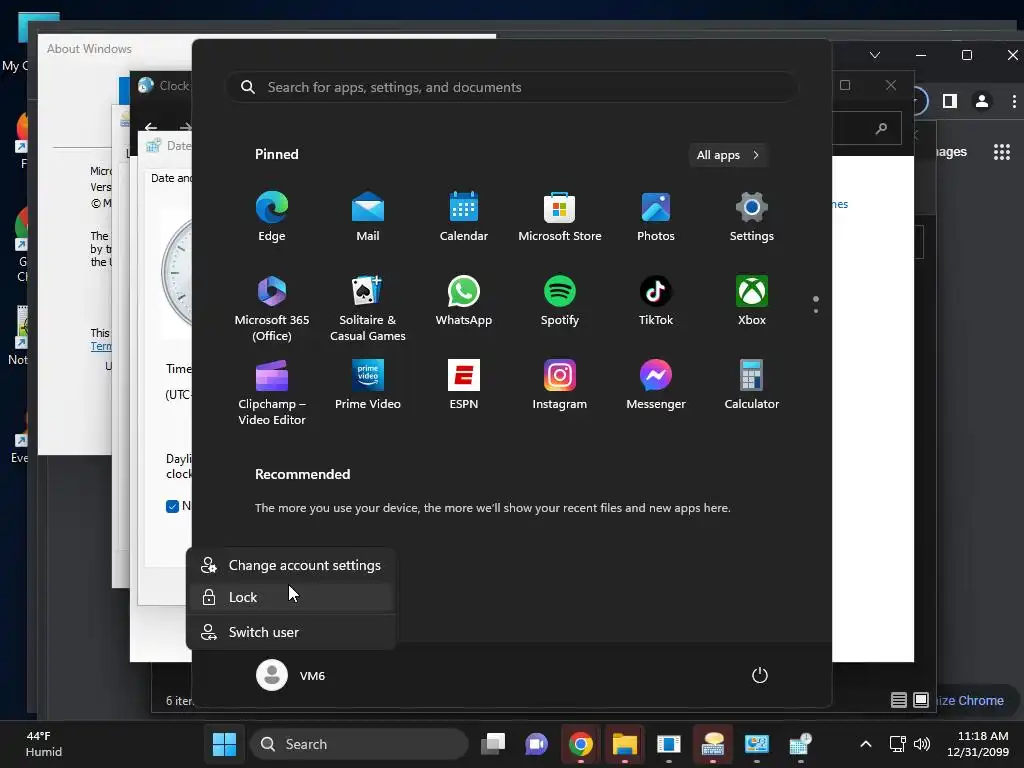This screenshot has width=1024, height=768.
Task: Go to next pinned apps page dot
Action: click(x=816, y=311)
